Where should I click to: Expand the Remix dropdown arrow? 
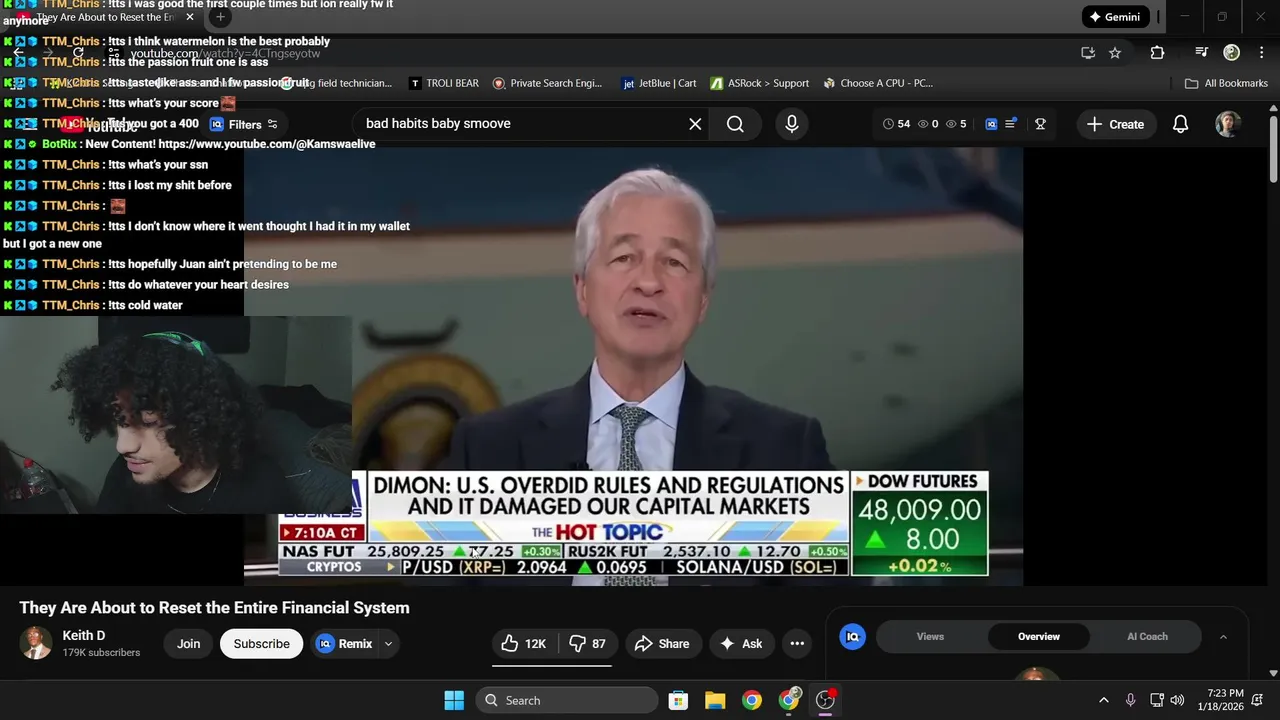point(388,644)
